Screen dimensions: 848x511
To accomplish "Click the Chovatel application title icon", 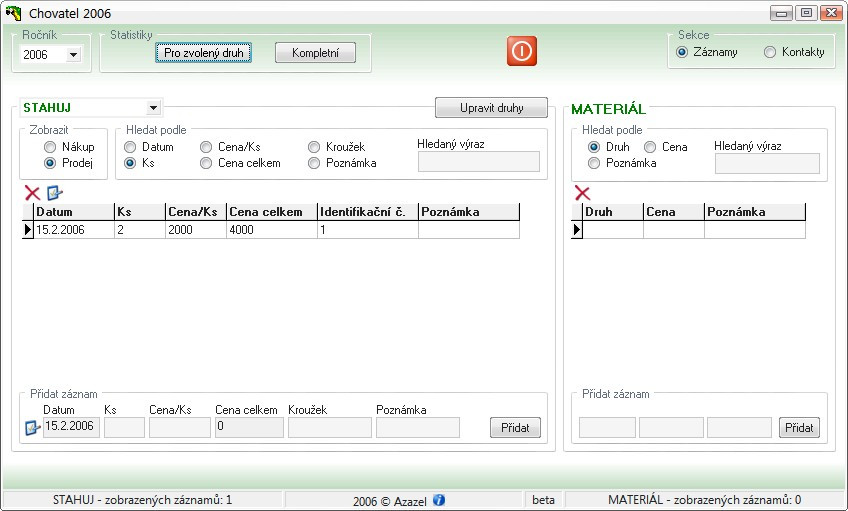I will (x=14, y=13).
